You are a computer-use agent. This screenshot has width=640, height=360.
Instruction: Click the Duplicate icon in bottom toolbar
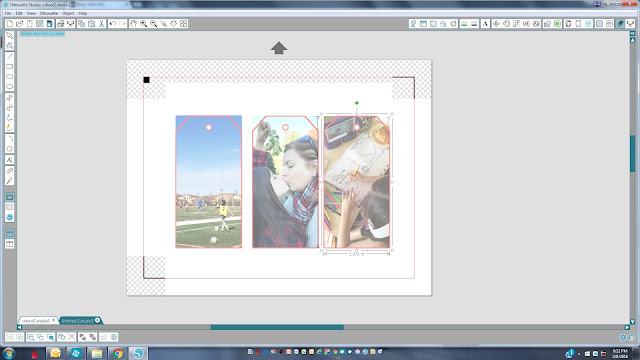62,337
